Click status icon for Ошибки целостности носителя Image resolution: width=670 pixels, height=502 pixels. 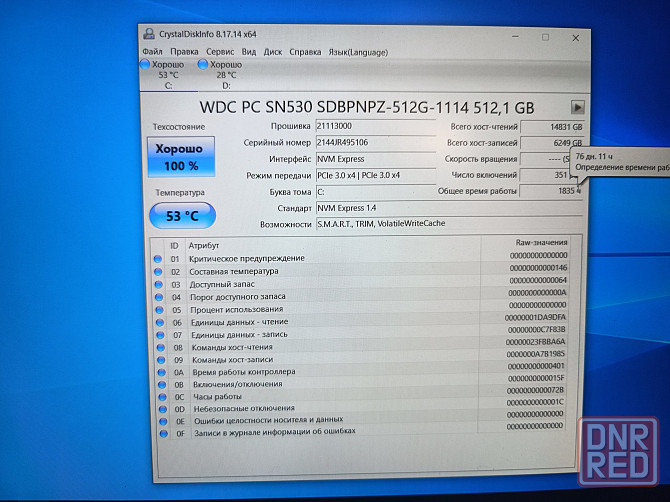pyautogui.click(x=163, y=421)
